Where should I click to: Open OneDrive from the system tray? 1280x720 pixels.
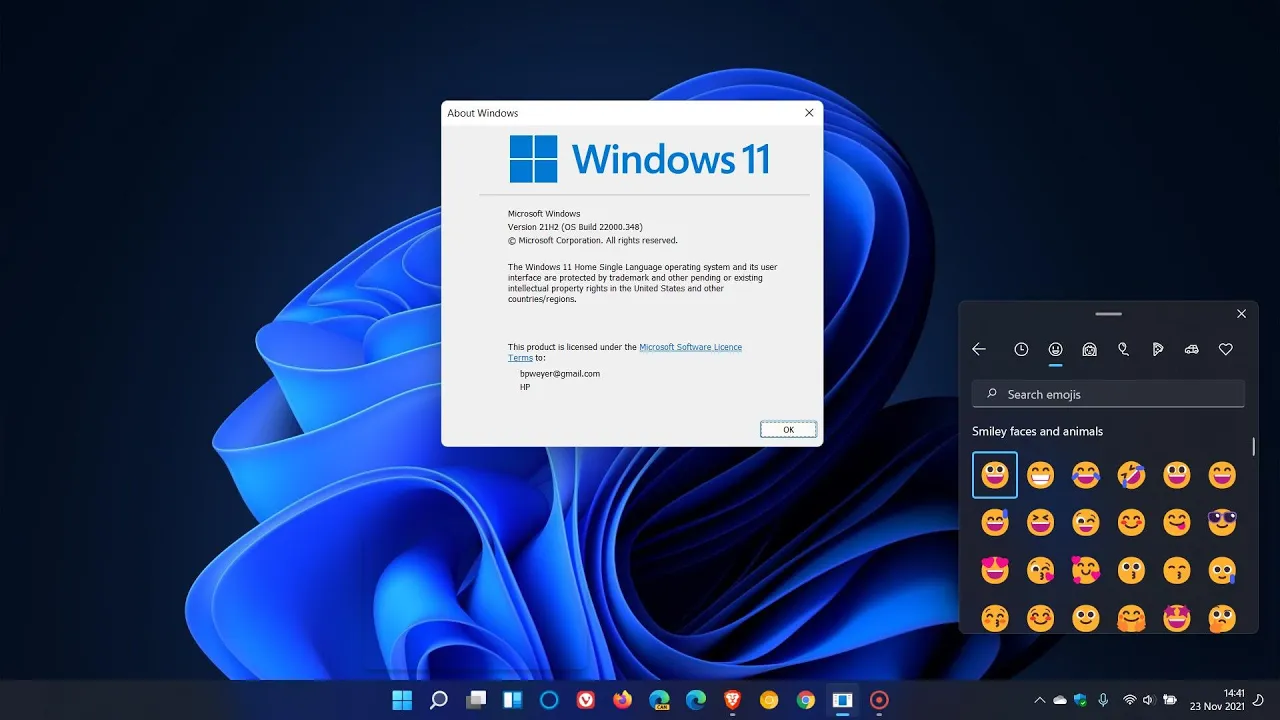coord(1060,700)
